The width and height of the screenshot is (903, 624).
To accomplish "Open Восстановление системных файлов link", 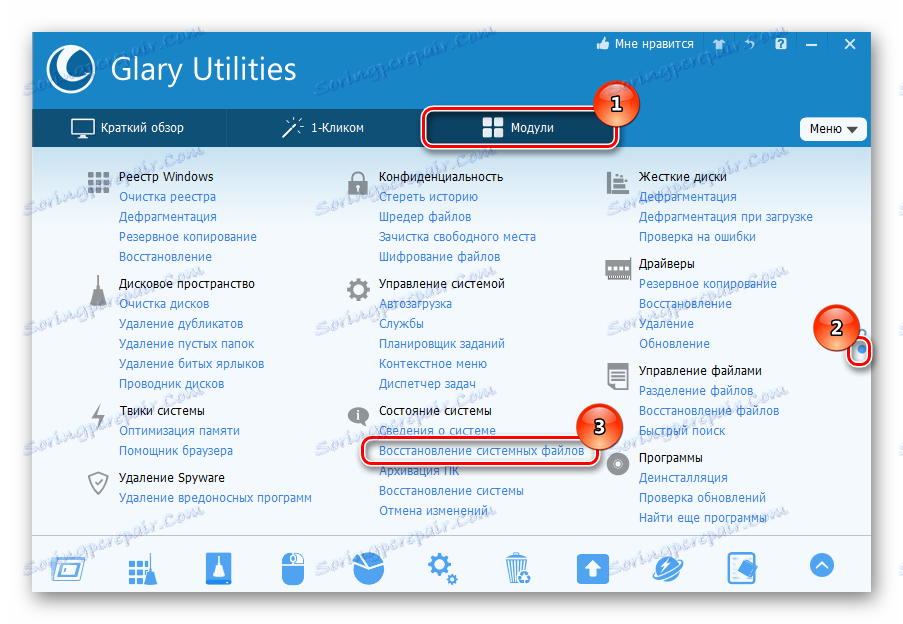I will pyautogui.click(x=481, y=451).
